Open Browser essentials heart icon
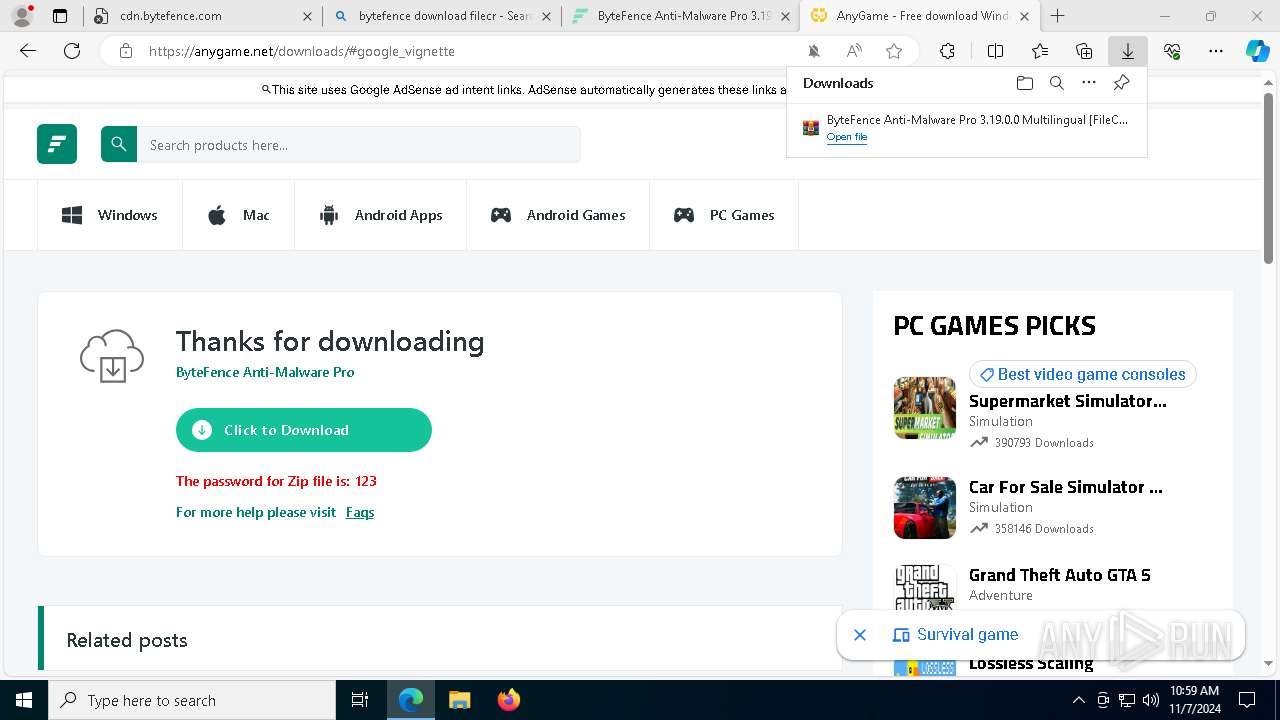1280x720 pixels. (1172, 51)
